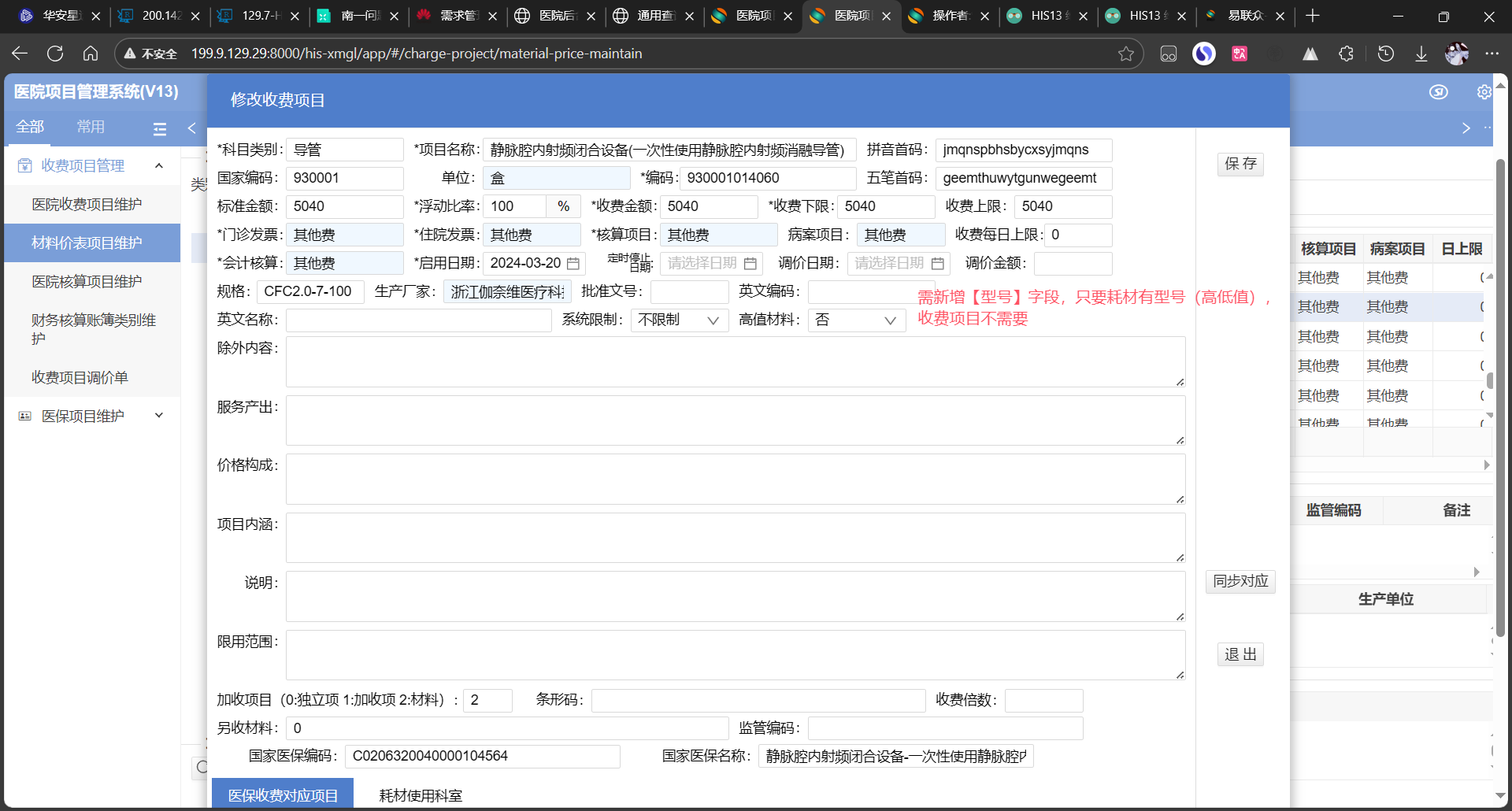The width and height of the screenshot is (1512, 811).
Task: Expand the 医保项目维护 menu group
Action: (x=159, y=416)
